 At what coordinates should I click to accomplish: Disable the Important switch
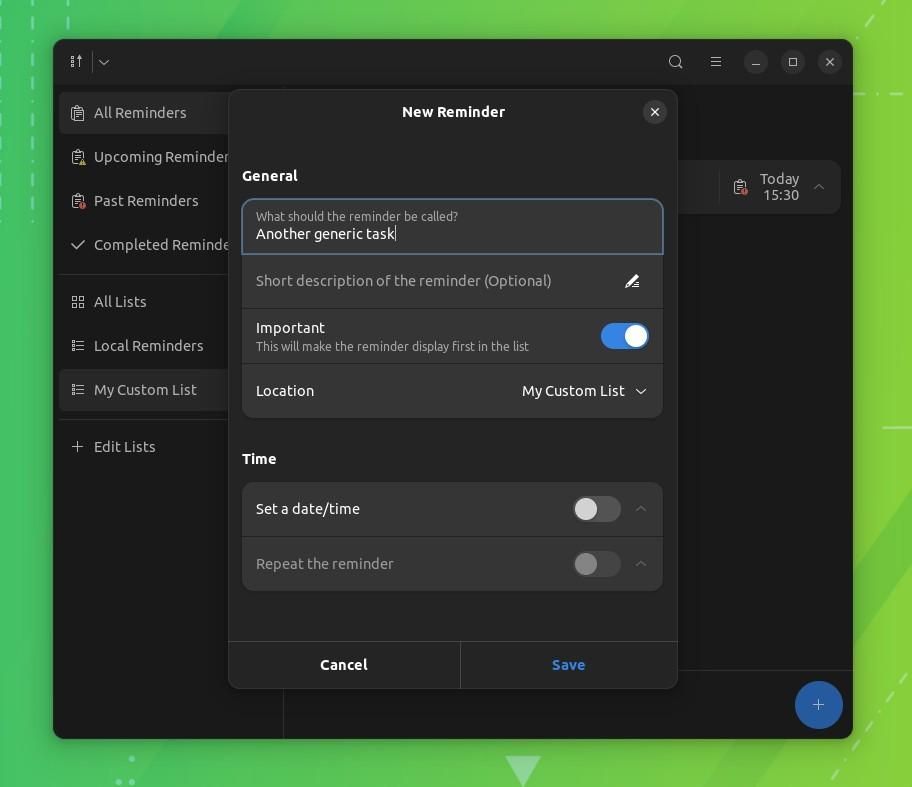point(624,336)
